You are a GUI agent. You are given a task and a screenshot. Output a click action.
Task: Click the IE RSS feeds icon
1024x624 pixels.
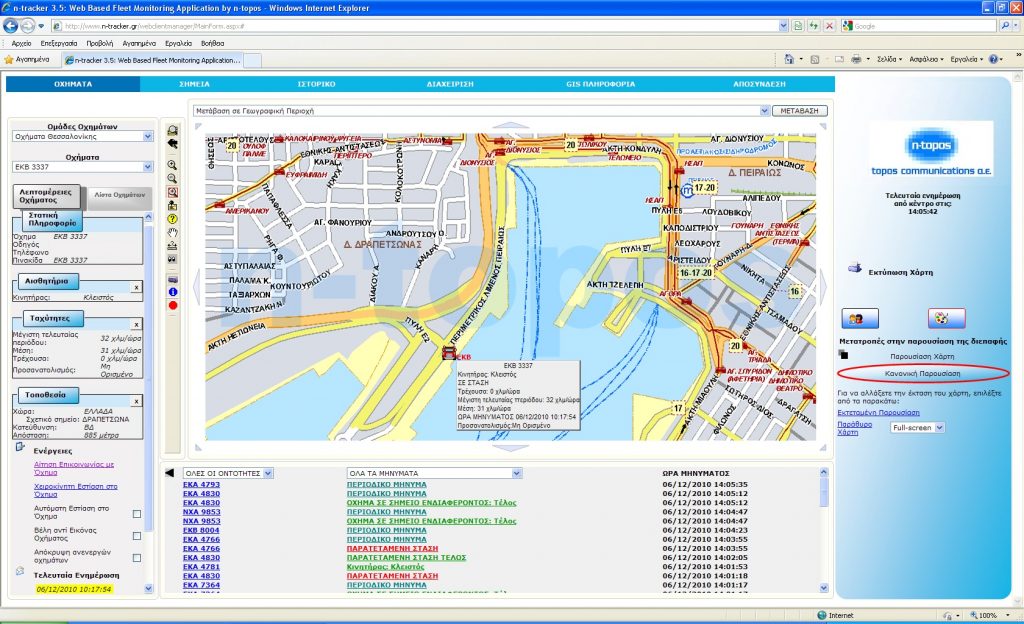click(814, 59)
